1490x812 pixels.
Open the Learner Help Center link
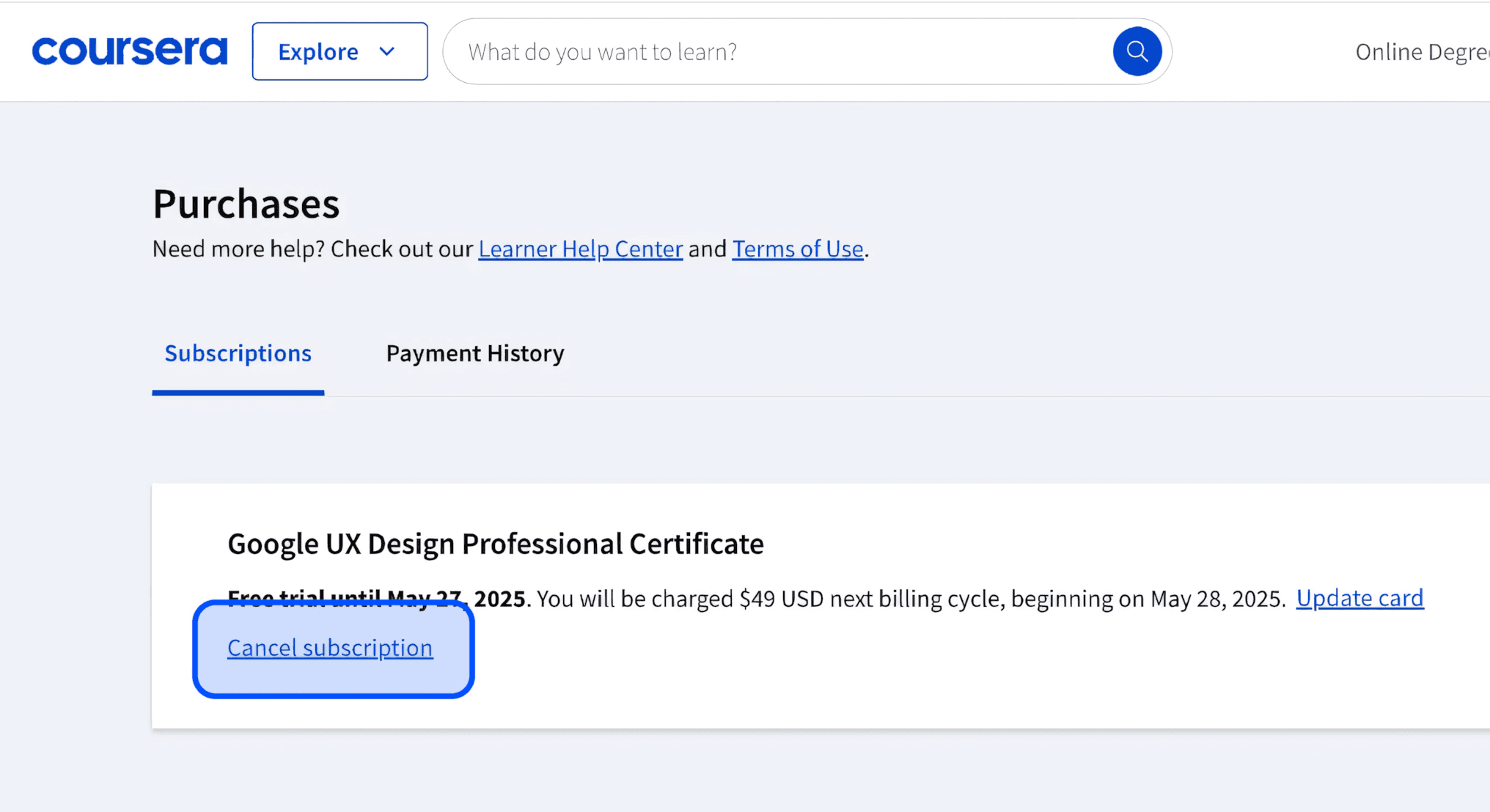[580, 249]
